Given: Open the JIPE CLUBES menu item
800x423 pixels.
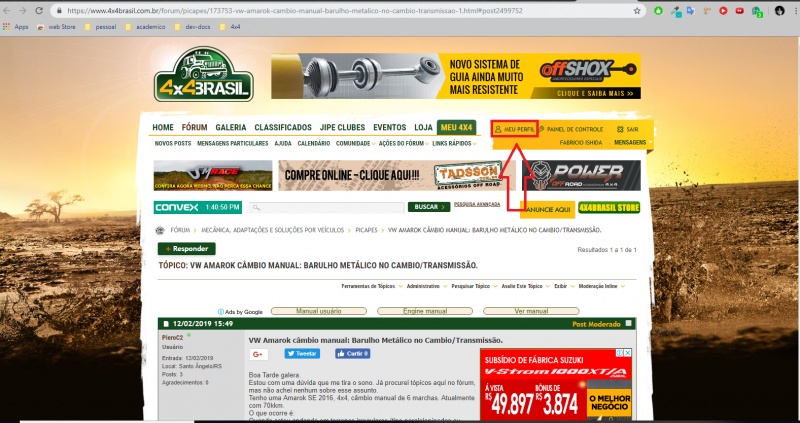Looking at the screenshot, I should pyautogui.click(x=342, y=128).
